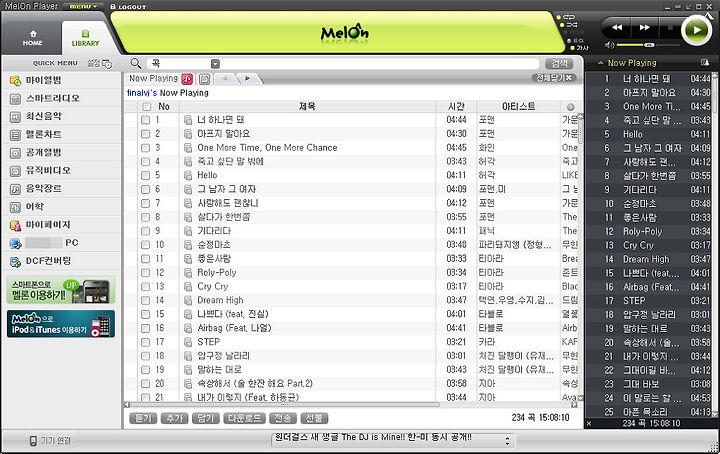The height and width of the screenshot is (454, 720).
Task: Mute sound via the speaker icon
Action: tap(609, 45)
